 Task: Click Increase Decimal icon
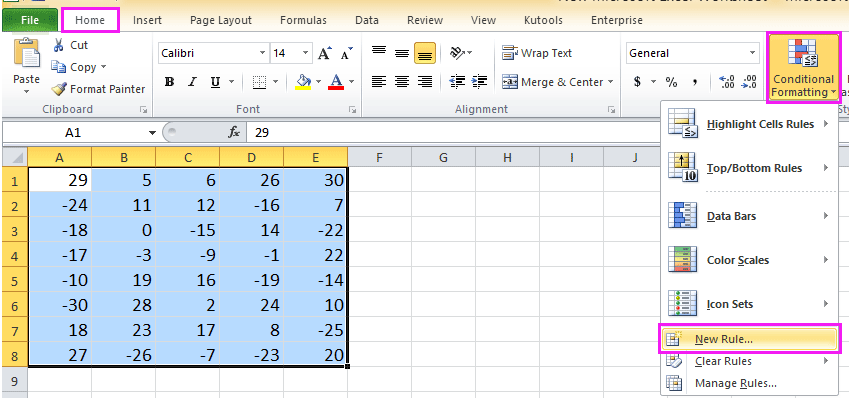(x=726, y=82)
